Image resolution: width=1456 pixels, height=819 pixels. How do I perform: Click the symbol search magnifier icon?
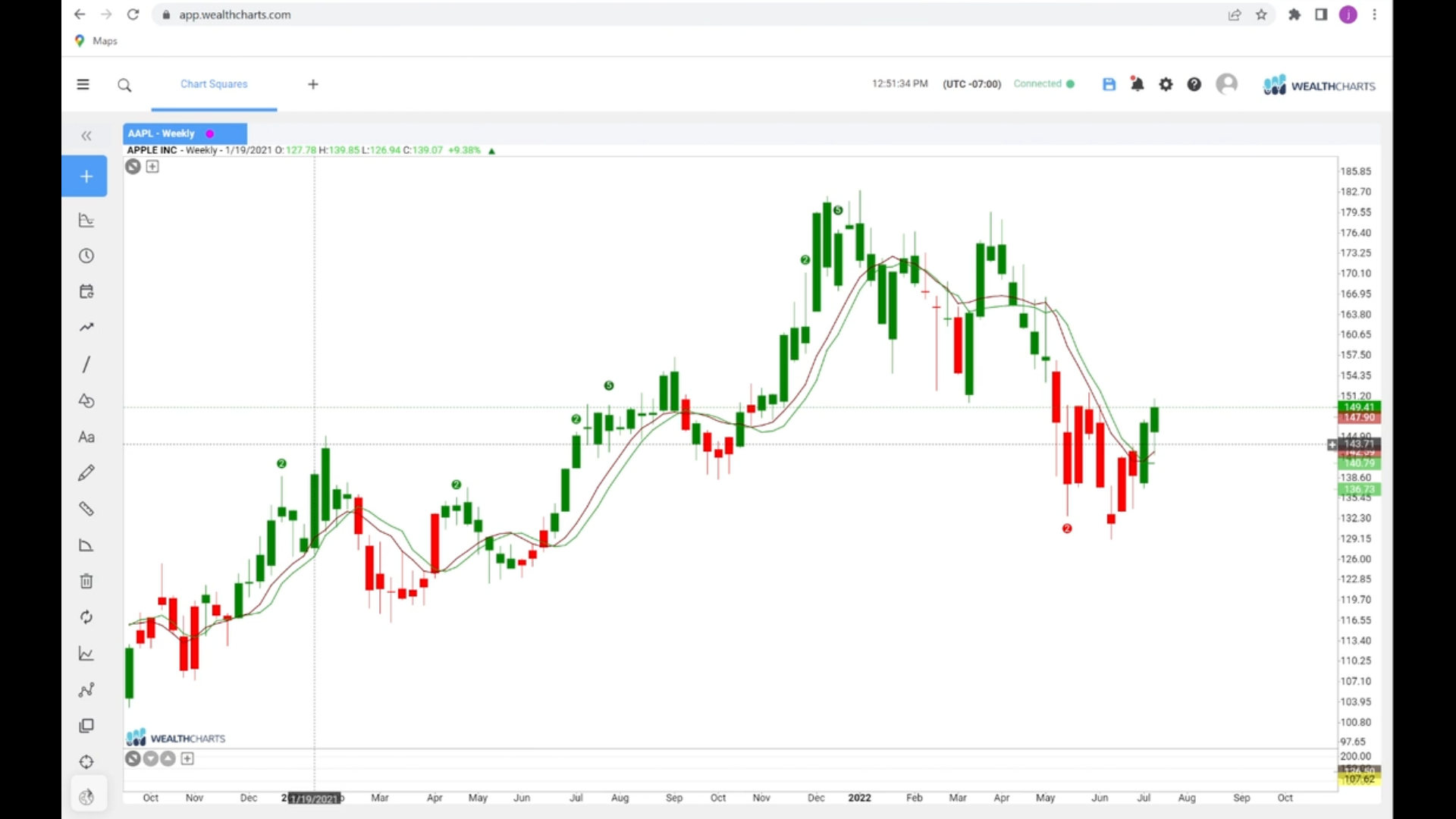pos(124,86)
